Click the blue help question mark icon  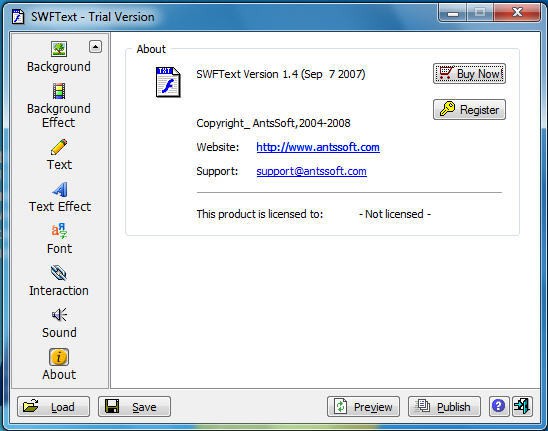(x=498, y=406)
